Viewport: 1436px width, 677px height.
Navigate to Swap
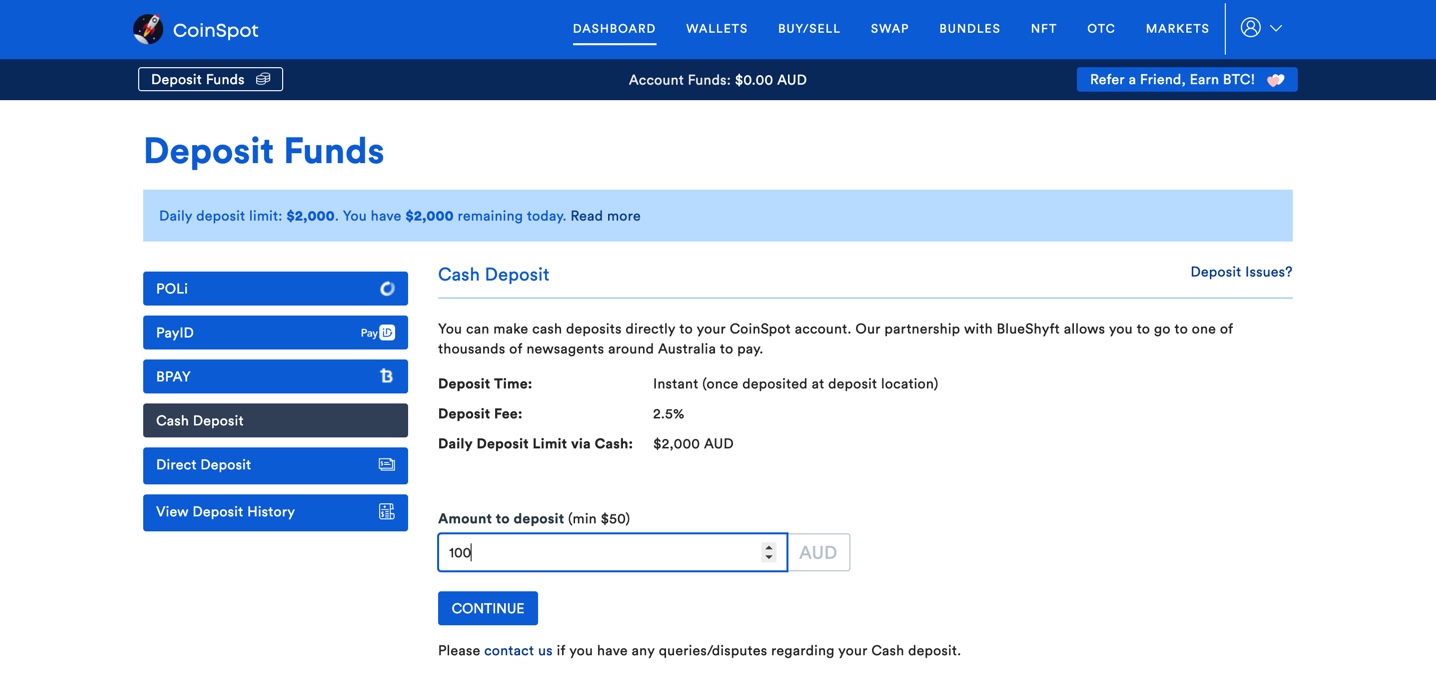click(x=890, y=29)
